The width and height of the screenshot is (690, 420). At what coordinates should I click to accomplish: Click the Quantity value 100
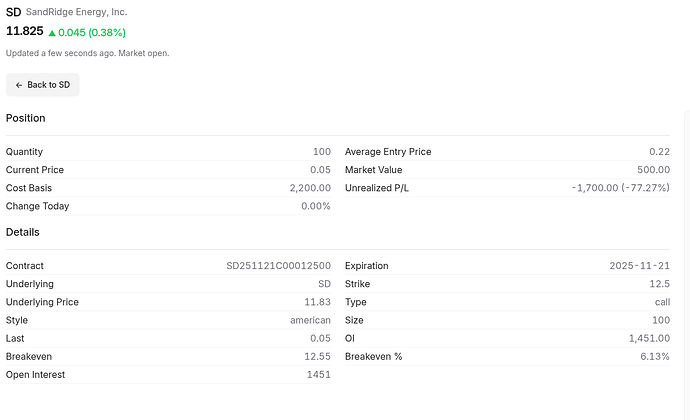point(322,152)
